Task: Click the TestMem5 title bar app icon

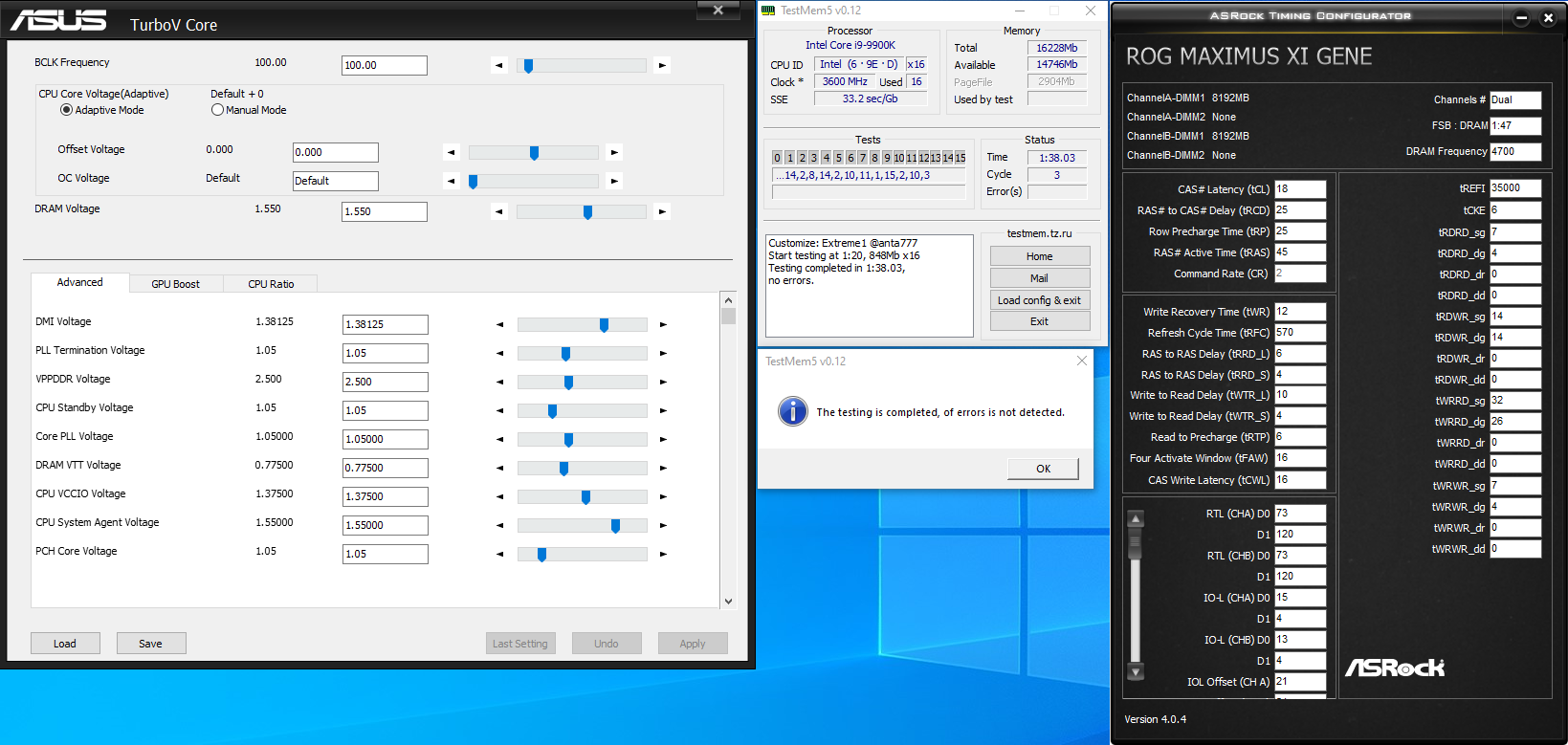Action: [x=768, y=11]
